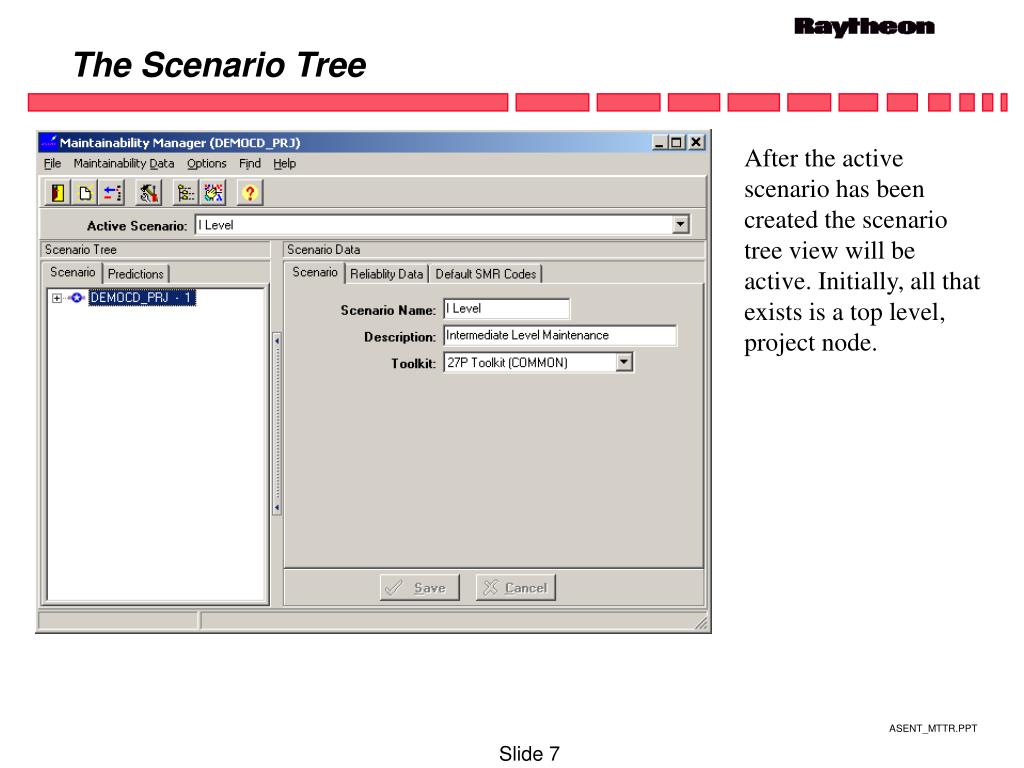
Task: Click the hammer and tools toolbar icon
Action: pyautogui.click(x=149, y=193)
